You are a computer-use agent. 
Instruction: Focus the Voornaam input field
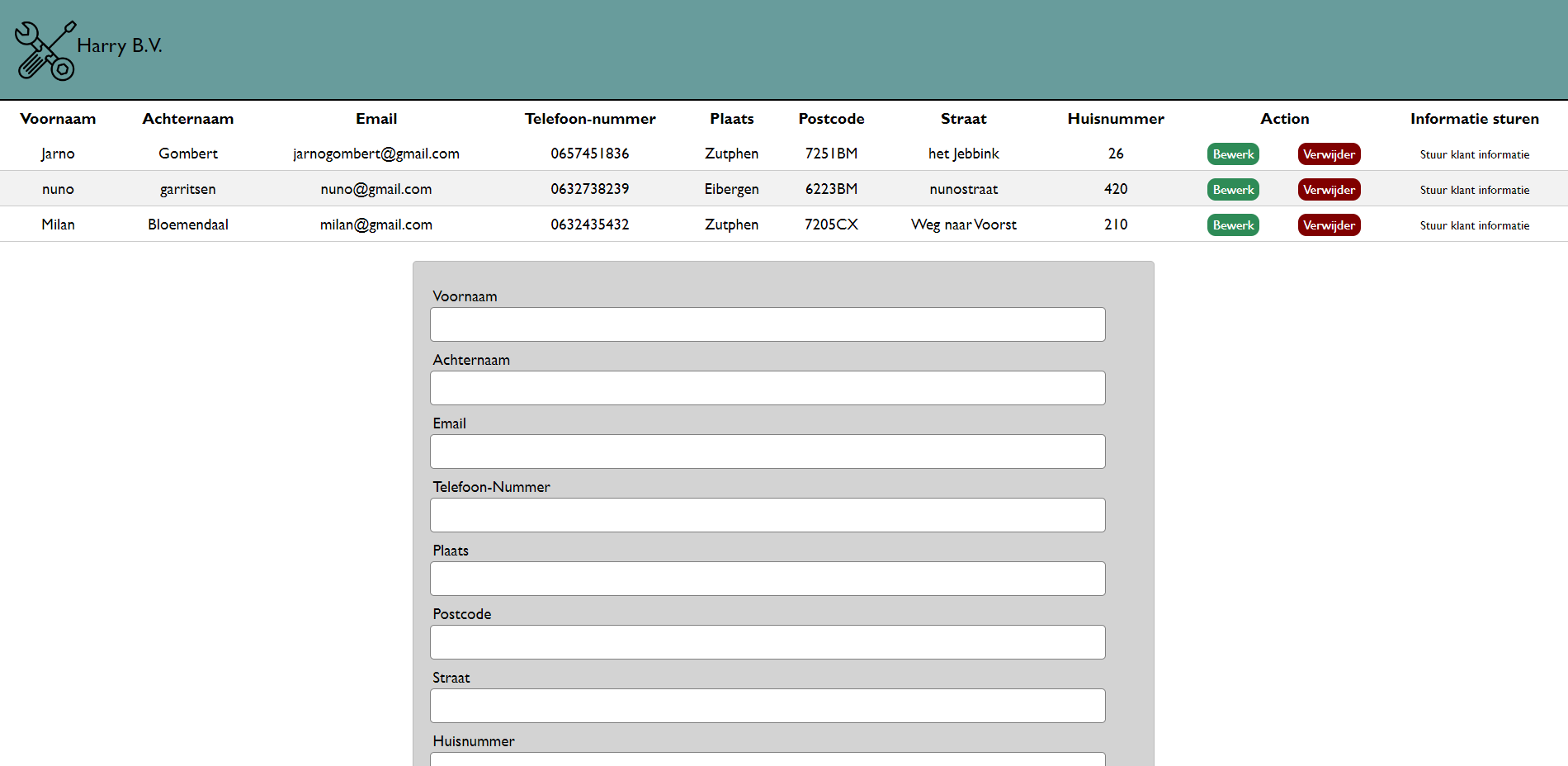(x=767, y=324)
